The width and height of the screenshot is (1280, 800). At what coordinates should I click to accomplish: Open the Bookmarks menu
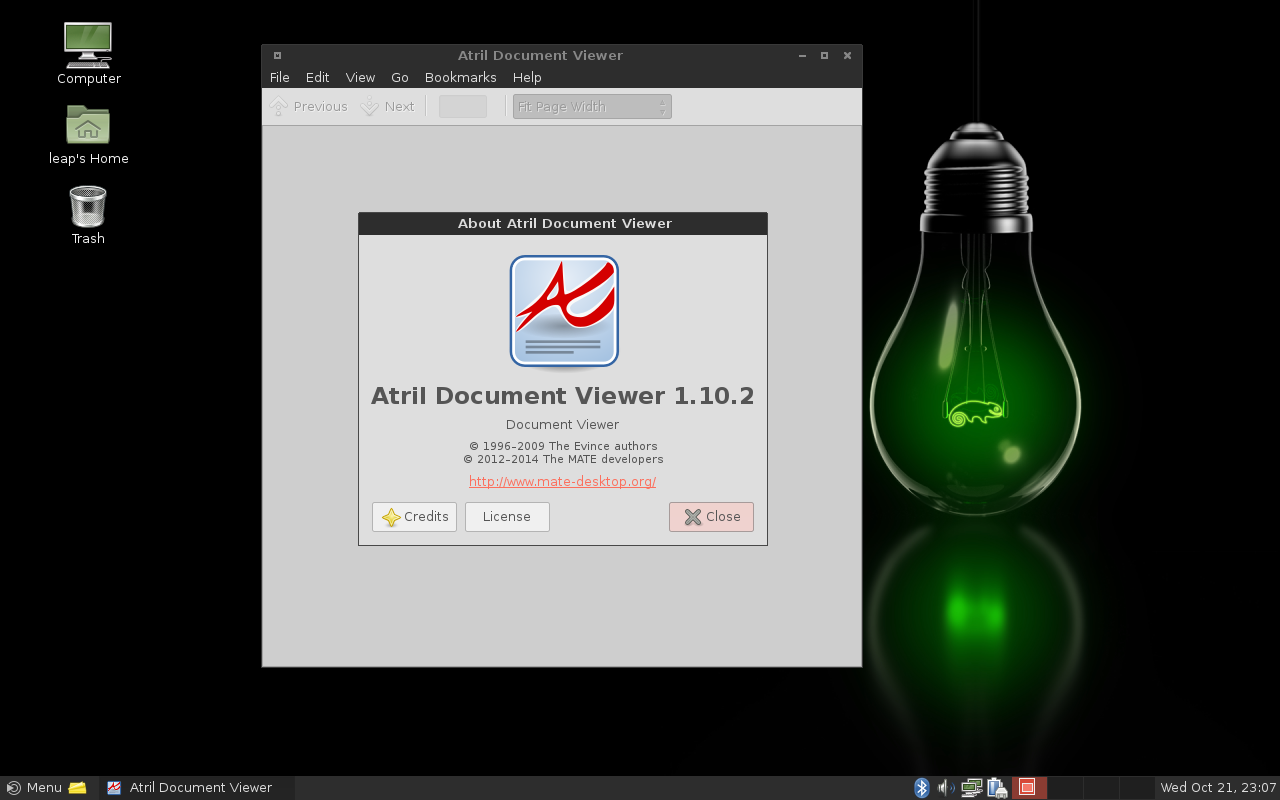pos(460,78)
